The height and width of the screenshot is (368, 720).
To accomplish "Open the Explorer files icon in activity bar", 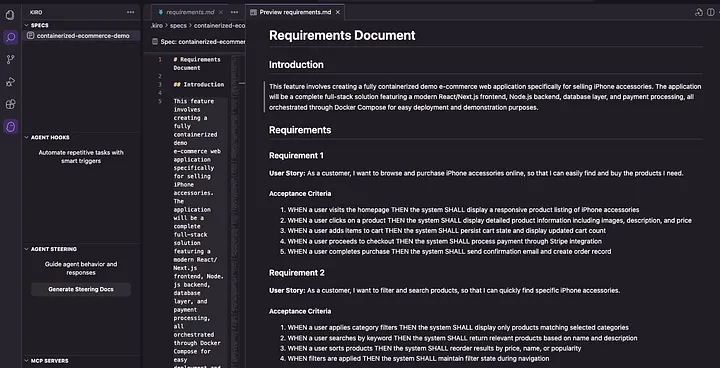I will tap(10, 15).
